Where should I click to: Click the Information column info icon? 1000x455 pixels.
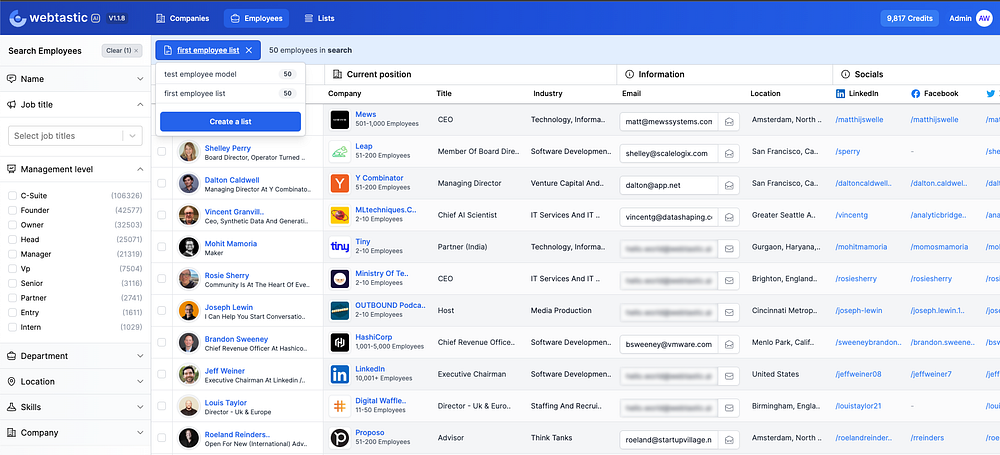click(629, 74)
